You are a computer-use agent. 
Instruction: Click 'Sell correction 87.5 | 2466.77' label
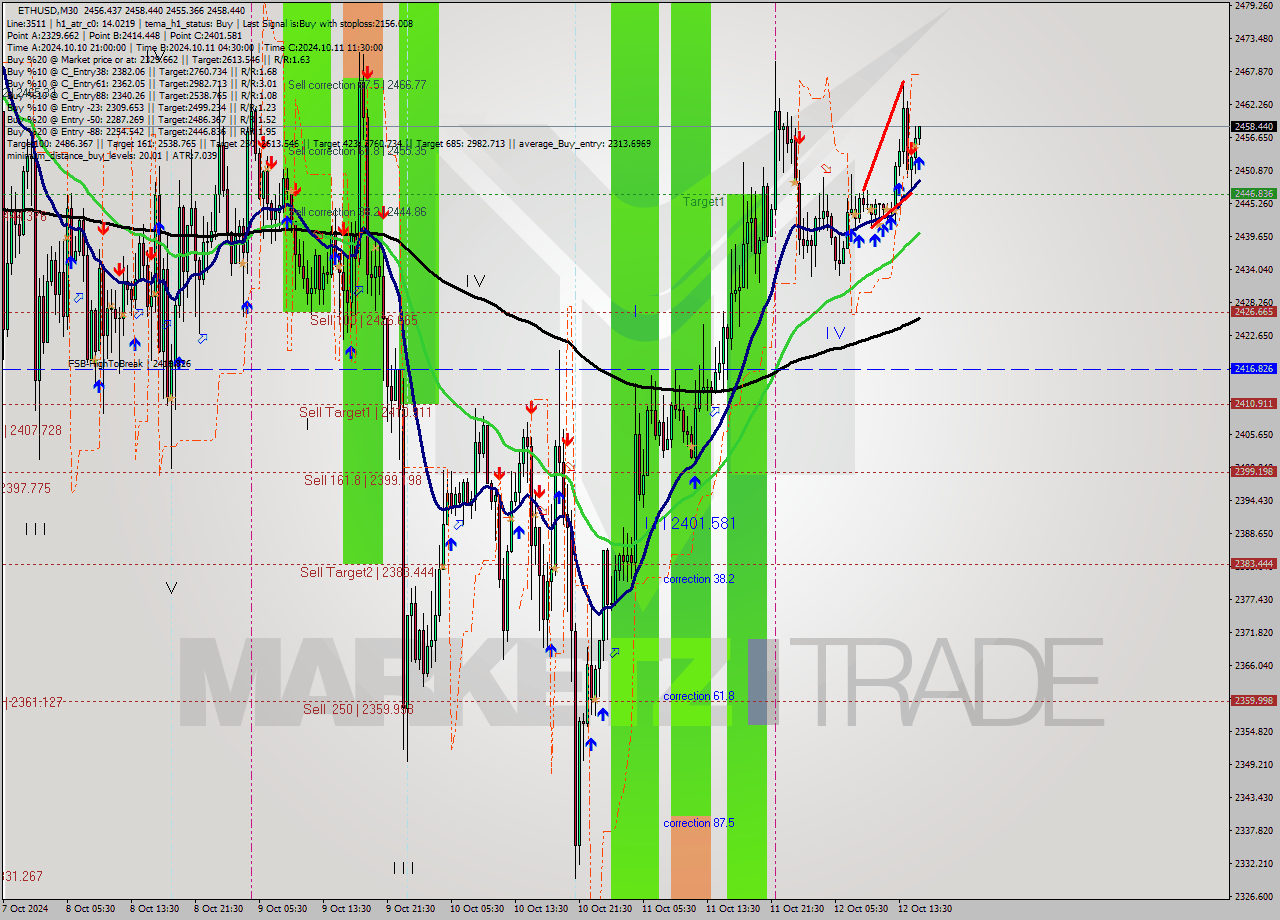pyautogui.click(x=357, y=85)
